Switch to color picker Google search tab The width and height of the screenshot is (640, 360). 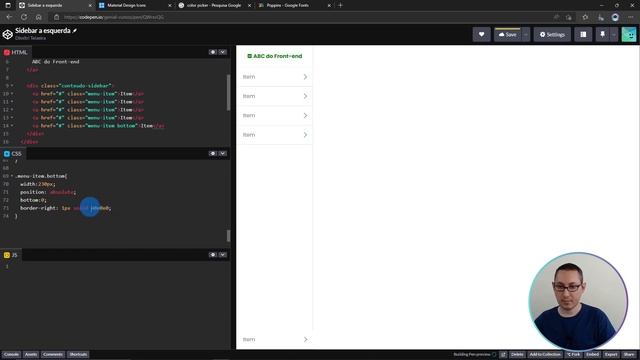(214, 5)
